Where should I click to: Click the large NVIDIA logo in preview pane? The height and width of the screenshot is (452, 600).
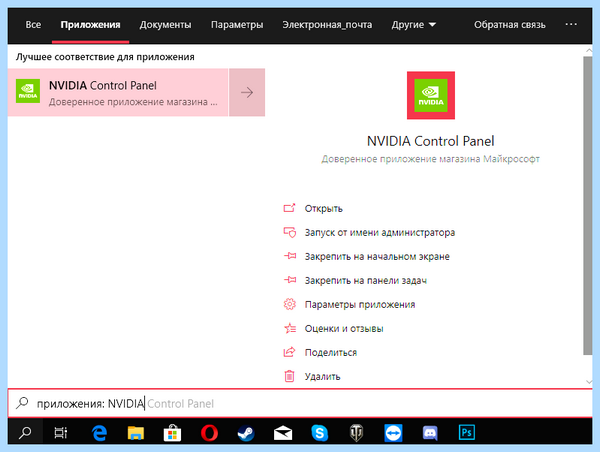coord(430,95)
